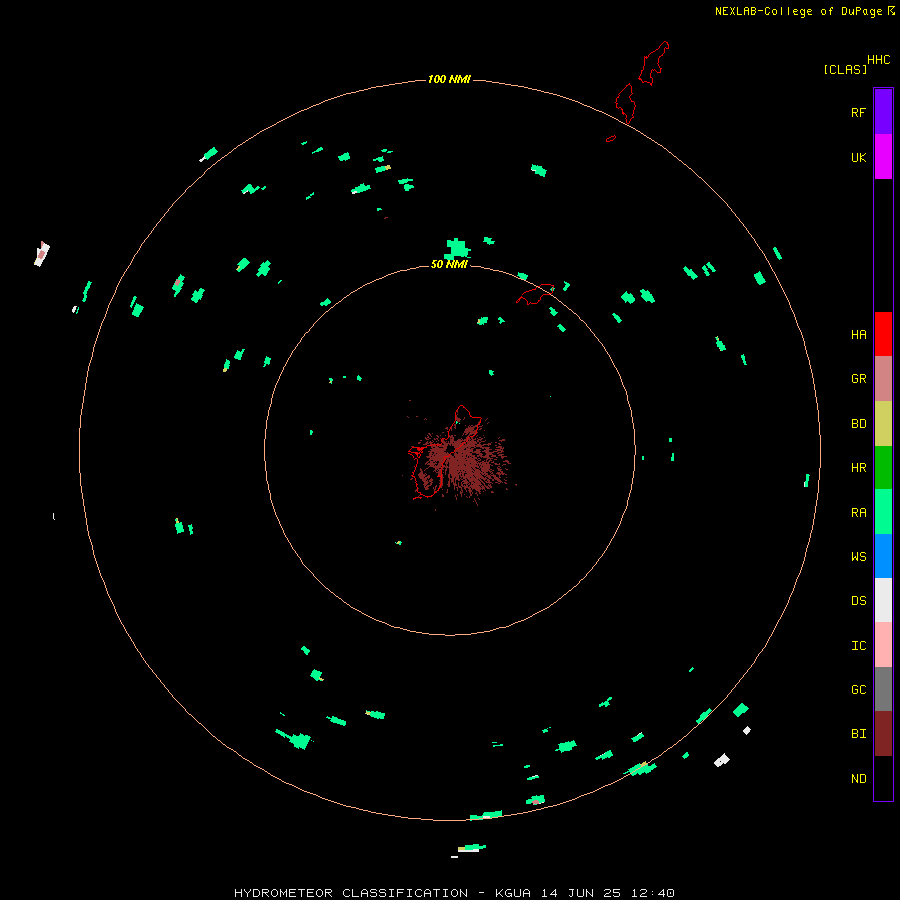The width and height of the screenshot is (900, 900).
Task: Click the ND legend label
Action: (x=858, y=779)
